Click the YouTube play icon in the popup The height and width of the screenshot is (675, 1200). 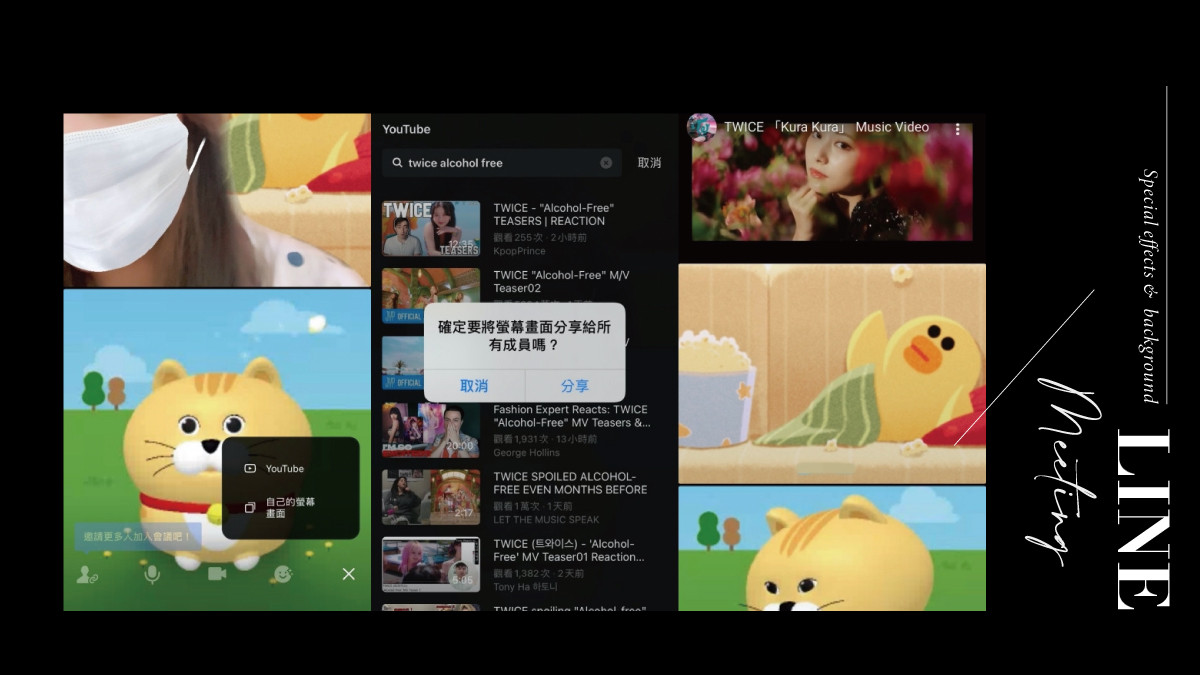250,468
